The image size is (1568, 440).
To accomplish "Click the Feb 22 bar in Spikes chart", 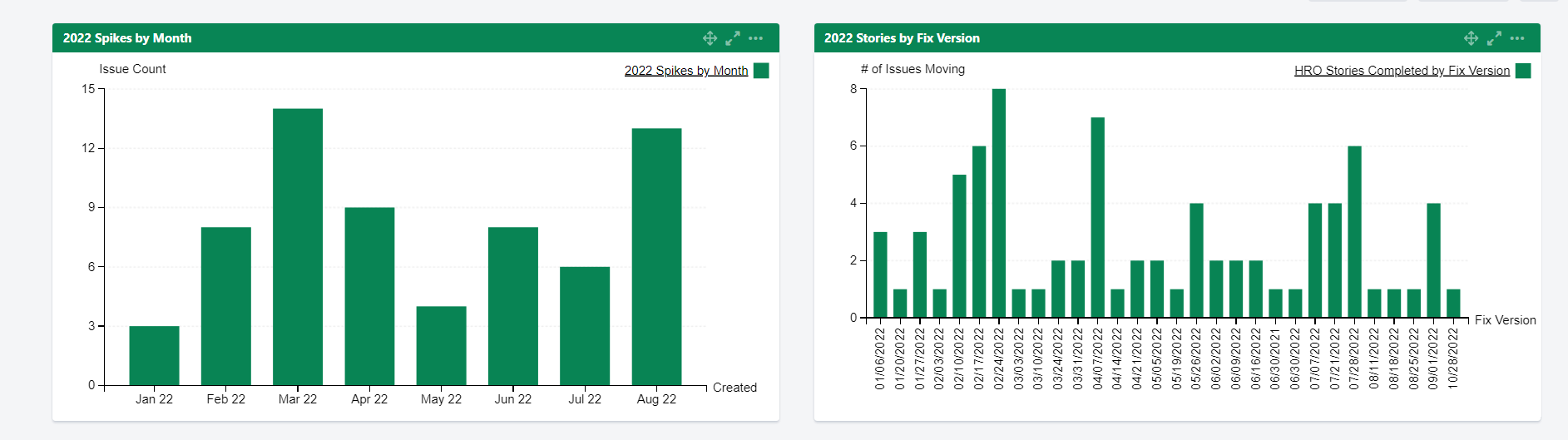I will click(226, 306).
